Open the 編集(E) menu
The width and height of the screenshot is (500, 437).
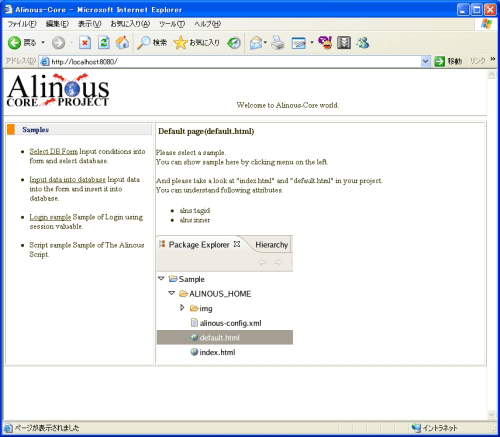[57, 24]
